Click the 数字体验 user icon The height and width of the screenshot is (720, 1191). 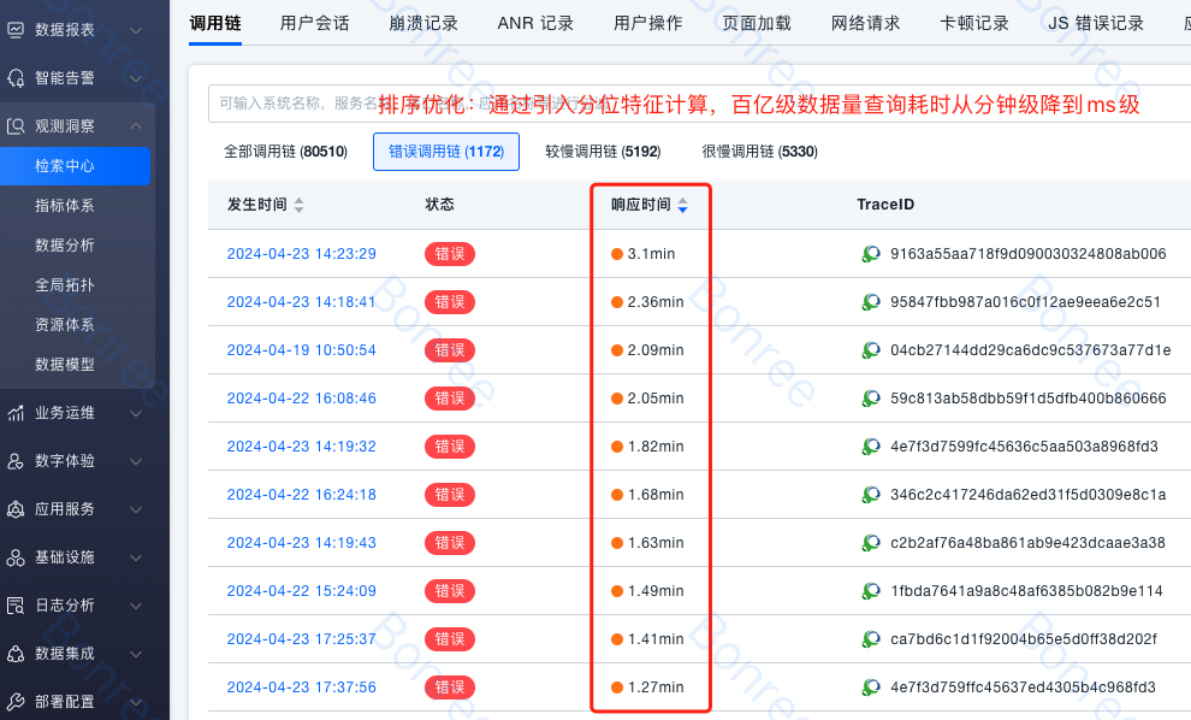[16, 461]
